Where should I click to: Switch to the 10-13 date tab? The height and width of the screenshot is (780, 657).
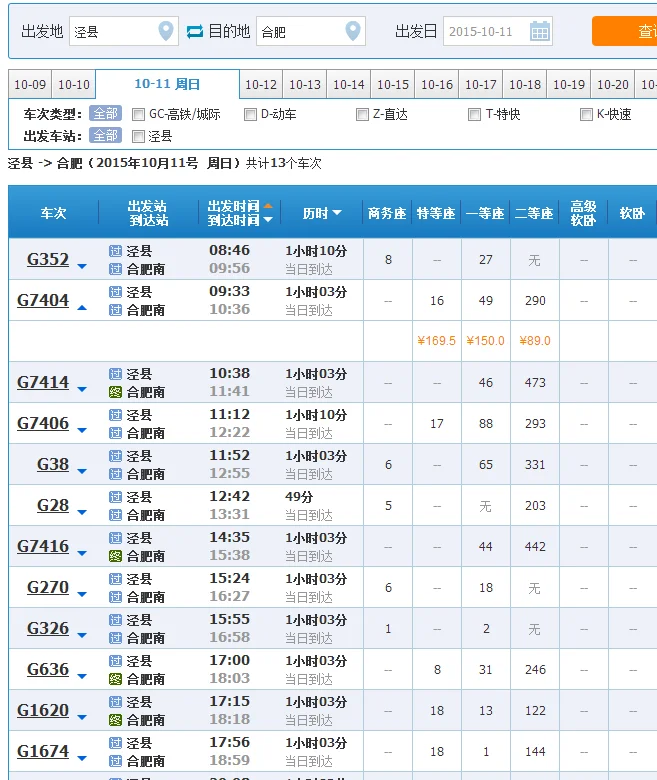pos(305,84)
